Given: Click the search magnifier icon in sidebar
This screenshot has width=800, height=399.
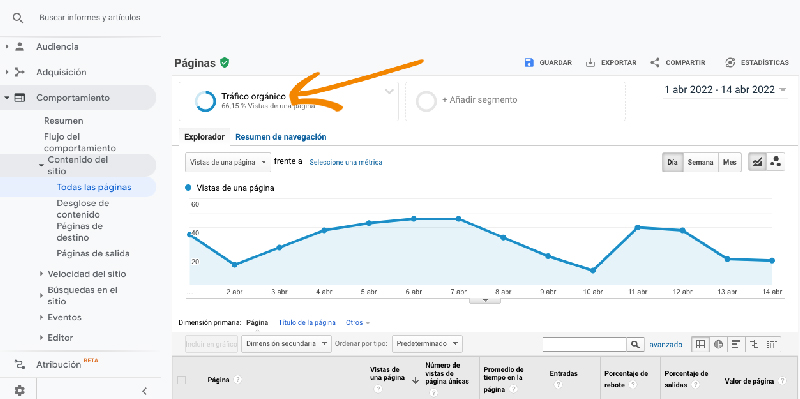Looking at the screenshot, I should pos(18,18).
